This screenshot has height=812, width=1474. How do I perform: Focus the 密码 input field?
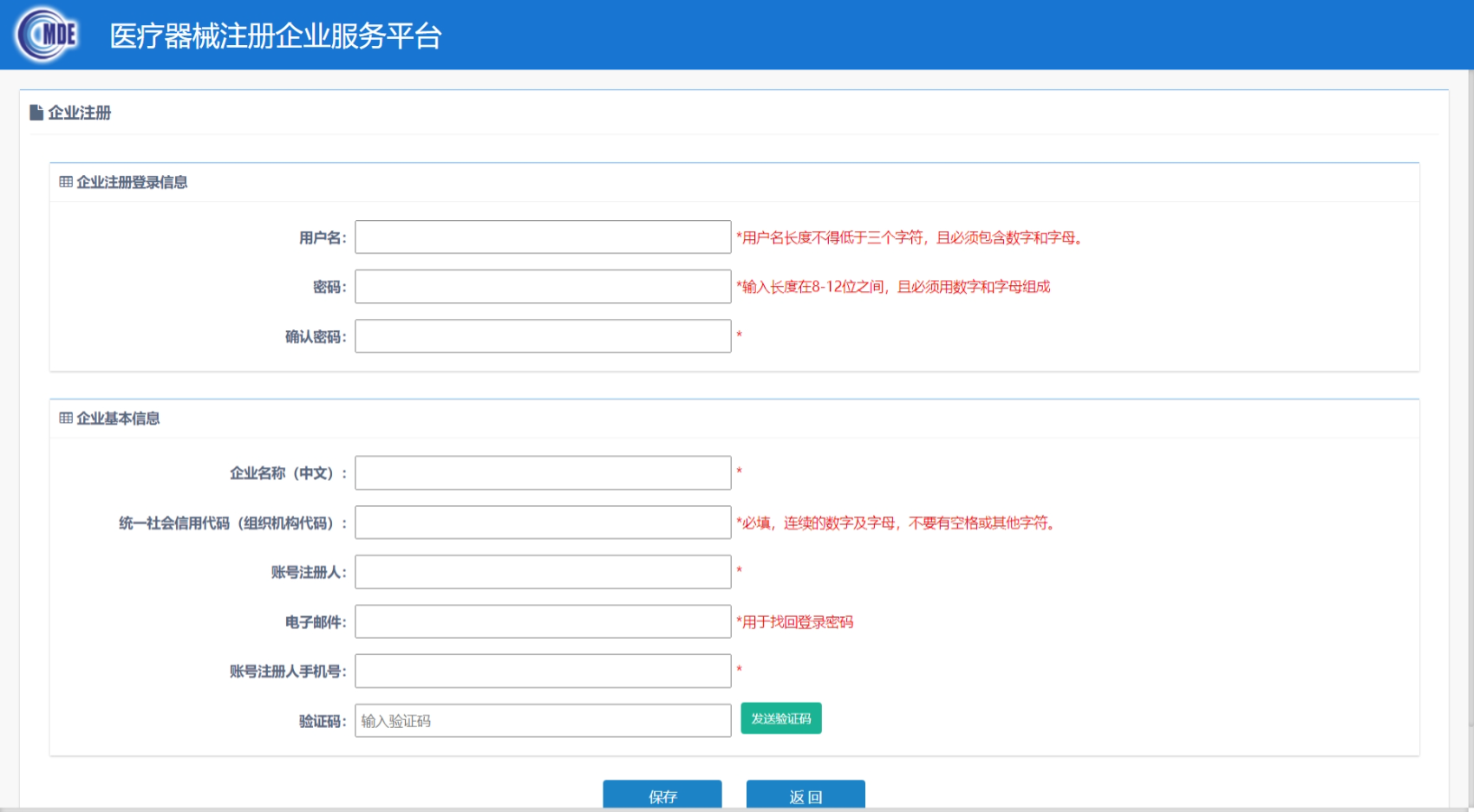[x=543, y=287]
